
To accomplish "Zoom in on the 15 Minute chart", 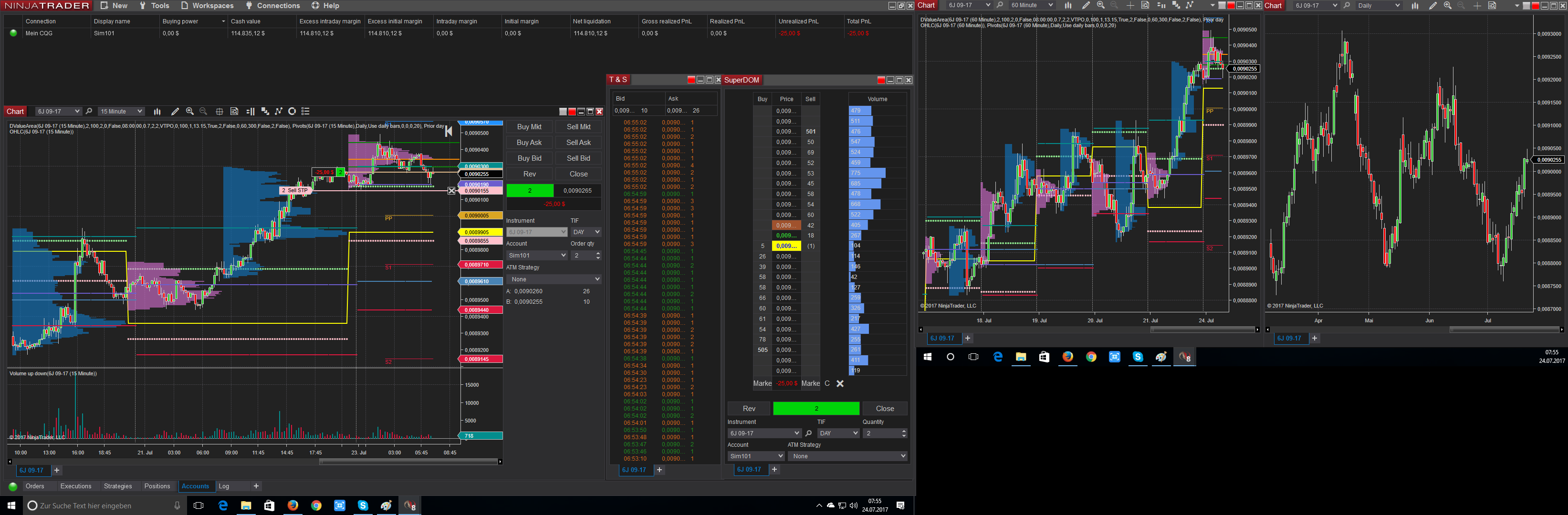I will point(190,111).
